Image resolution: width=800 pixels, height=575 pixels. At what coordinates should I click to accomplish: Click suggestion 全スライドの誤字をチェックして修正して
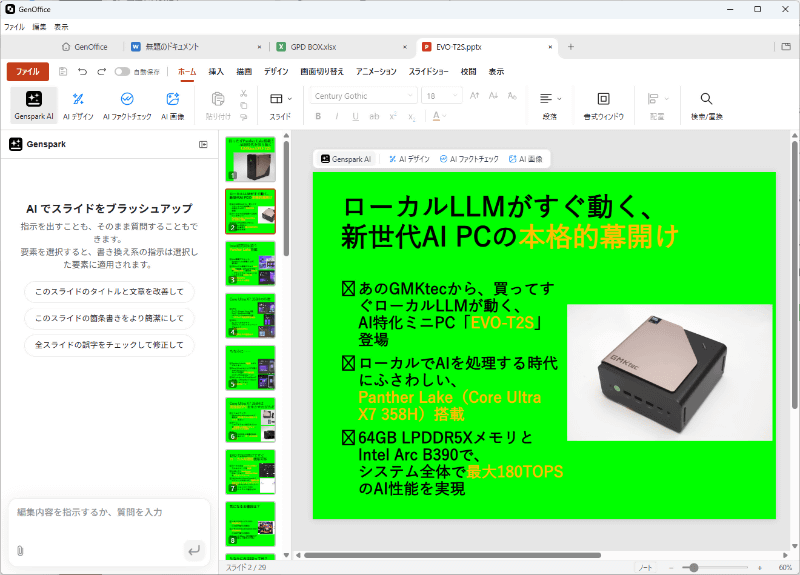click(109, 345)
